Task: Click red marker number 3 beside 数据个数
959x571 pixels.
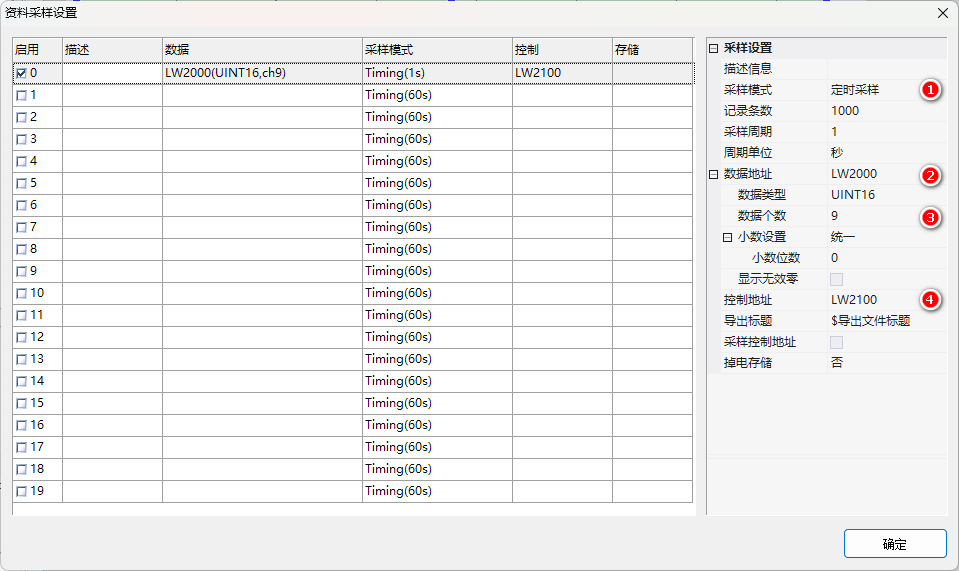Action: (929, 217)
